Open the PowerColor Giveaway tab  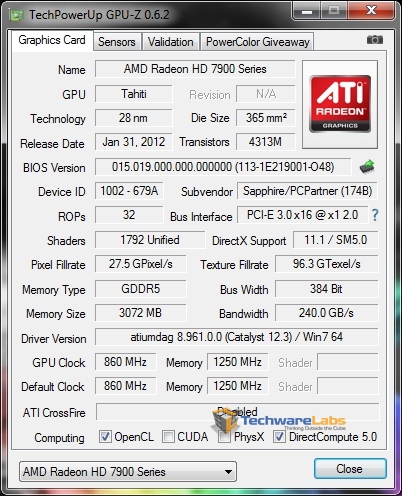tap(257, 42)
